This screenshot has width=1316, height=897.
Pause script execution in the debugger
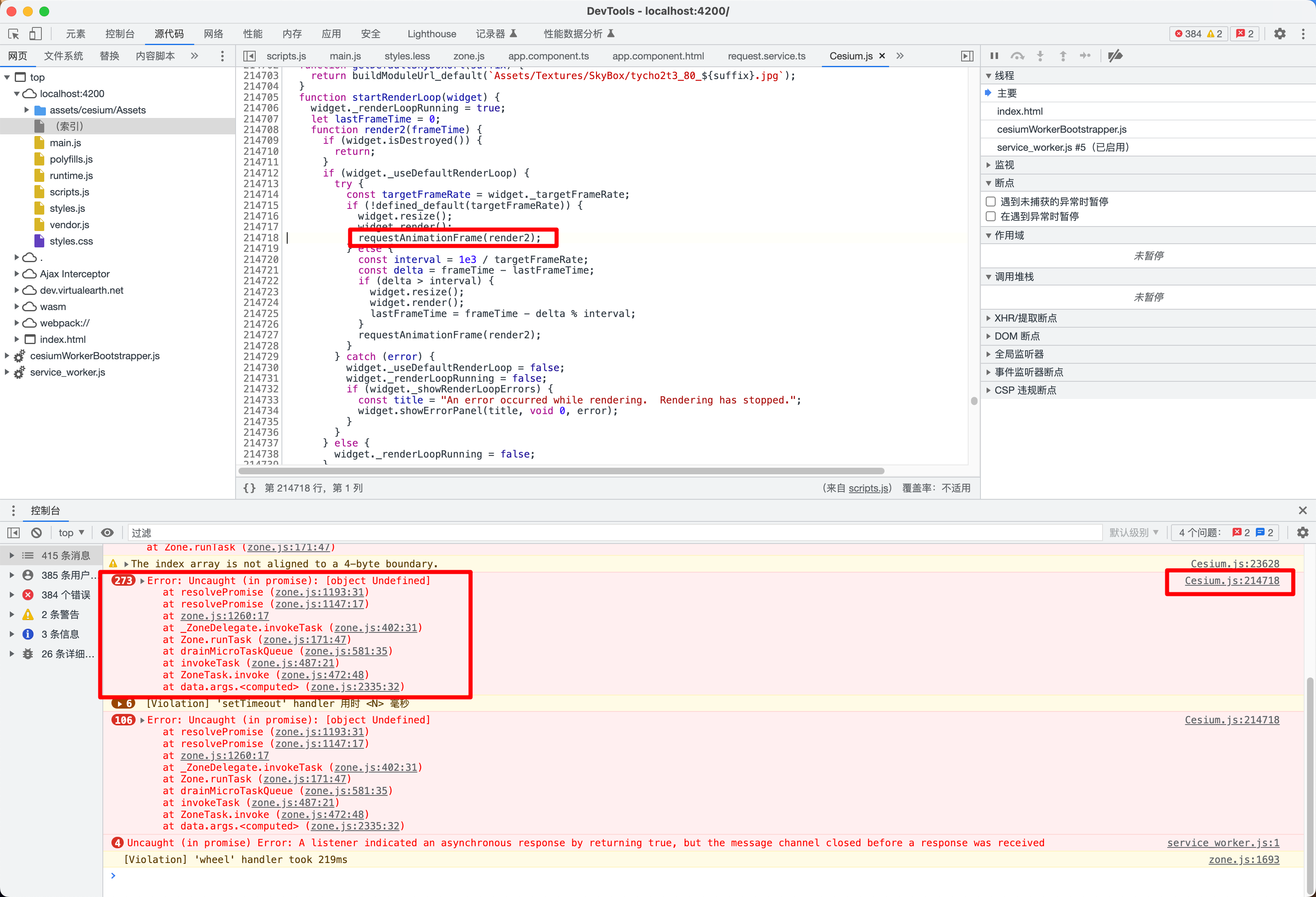tap(995, 56)
